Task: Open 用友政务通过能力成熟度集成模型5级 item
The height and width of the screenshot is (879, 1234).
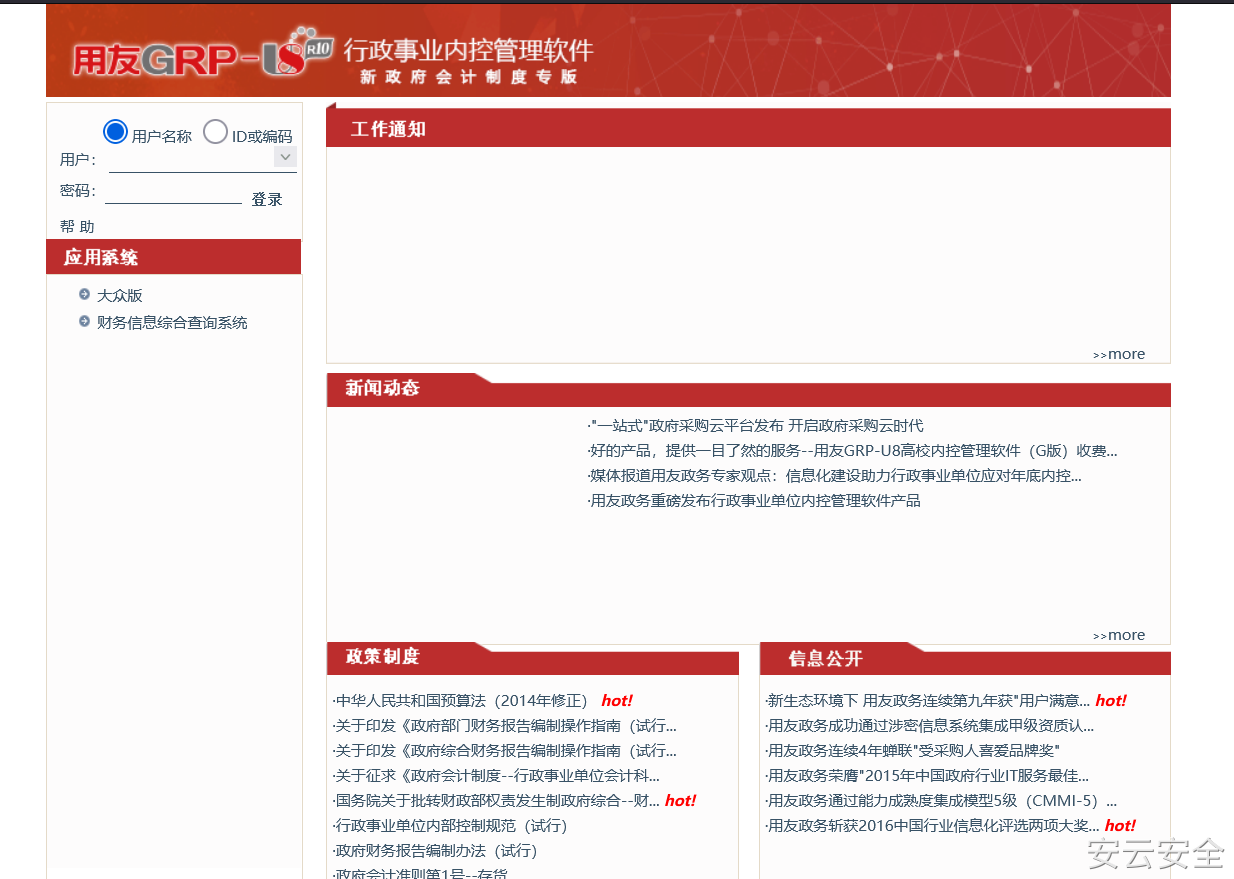Action: coord(941,801)
